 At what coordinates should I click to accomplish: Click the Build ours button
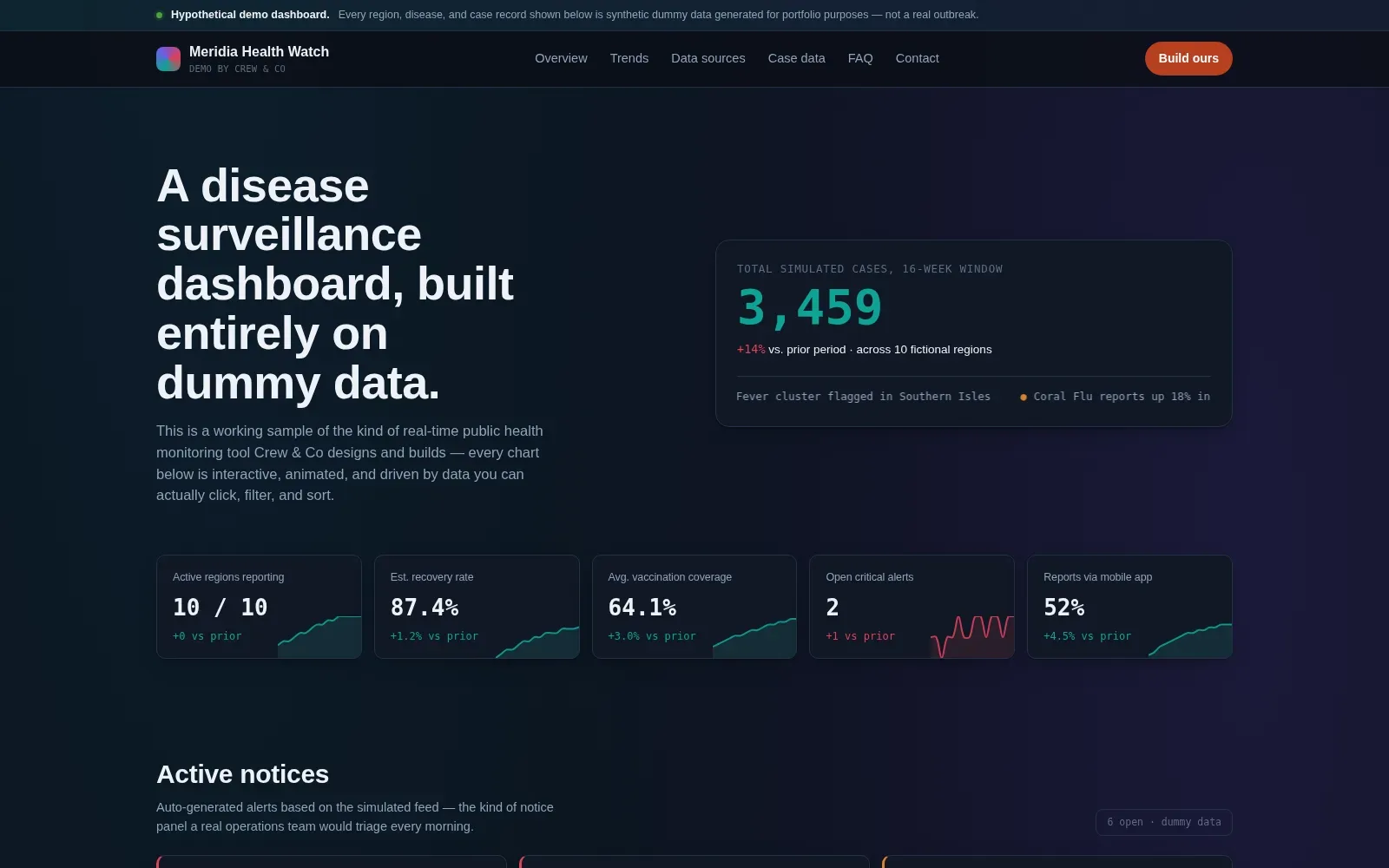1188,58
